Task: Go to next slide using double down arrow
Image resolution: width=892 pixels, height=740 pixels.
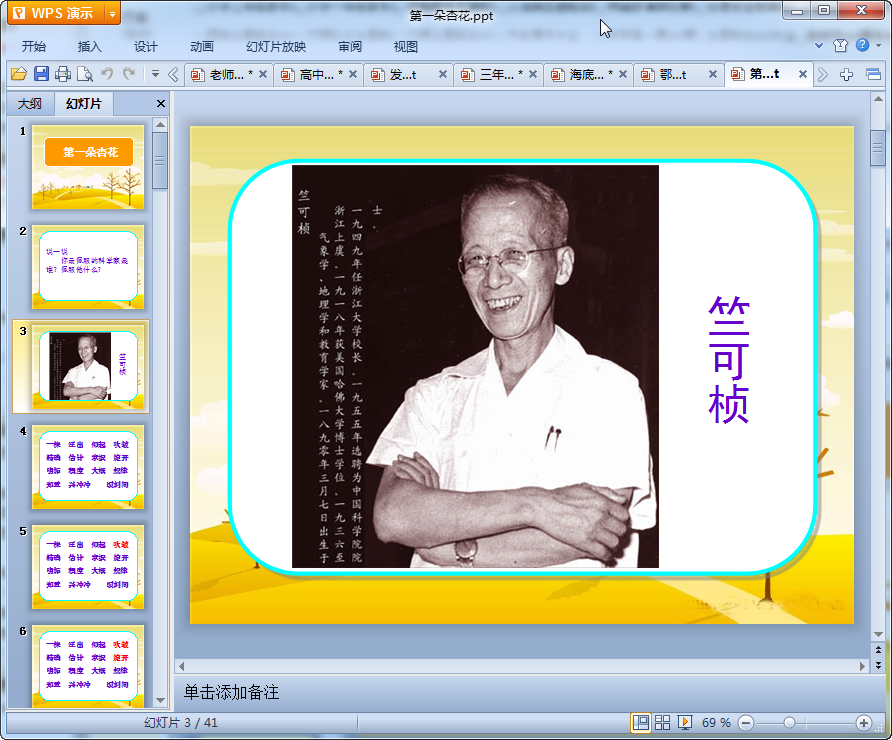Action: click(879, 664)
